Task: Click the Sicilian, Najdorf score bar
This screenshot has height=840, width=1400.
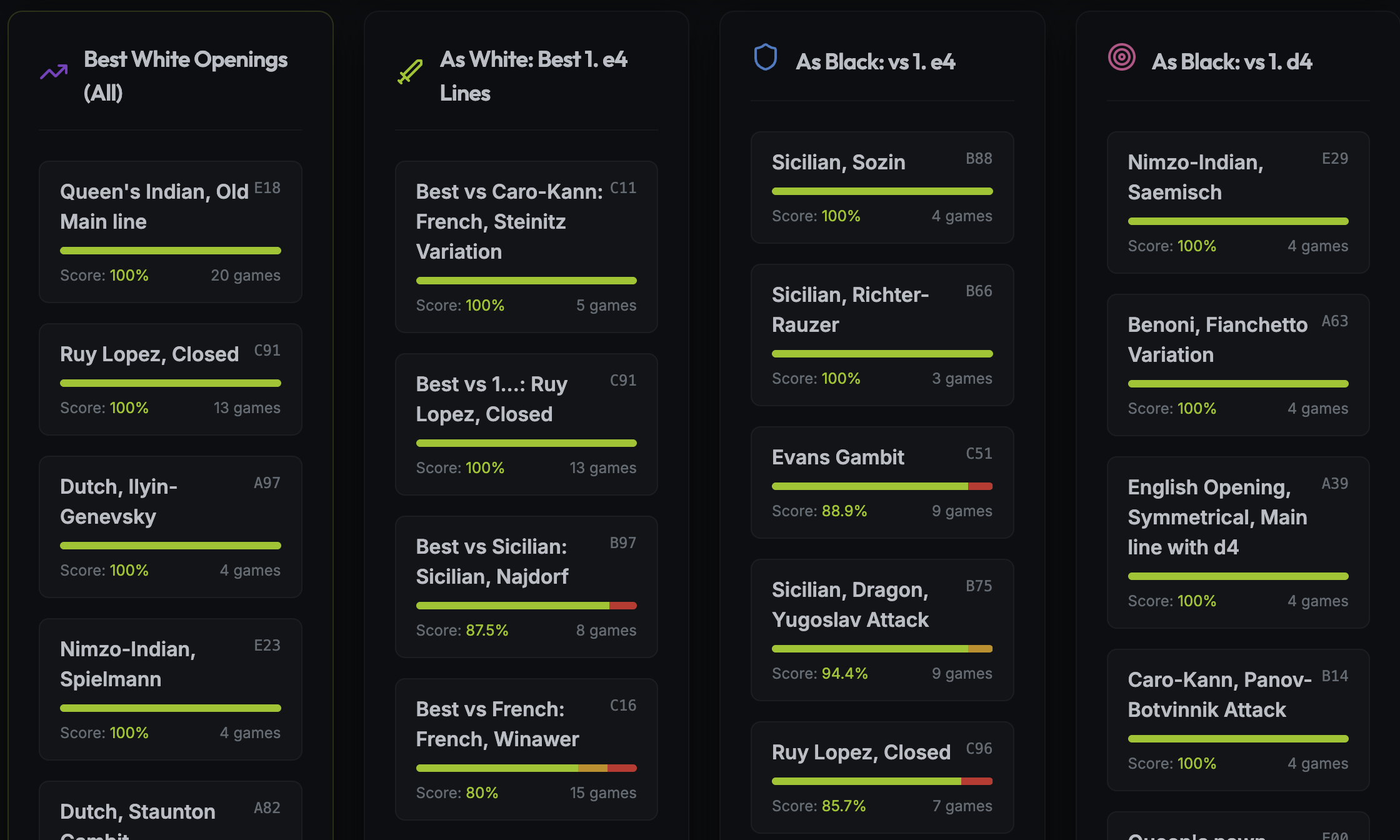Action: click(x=526, y=606)
